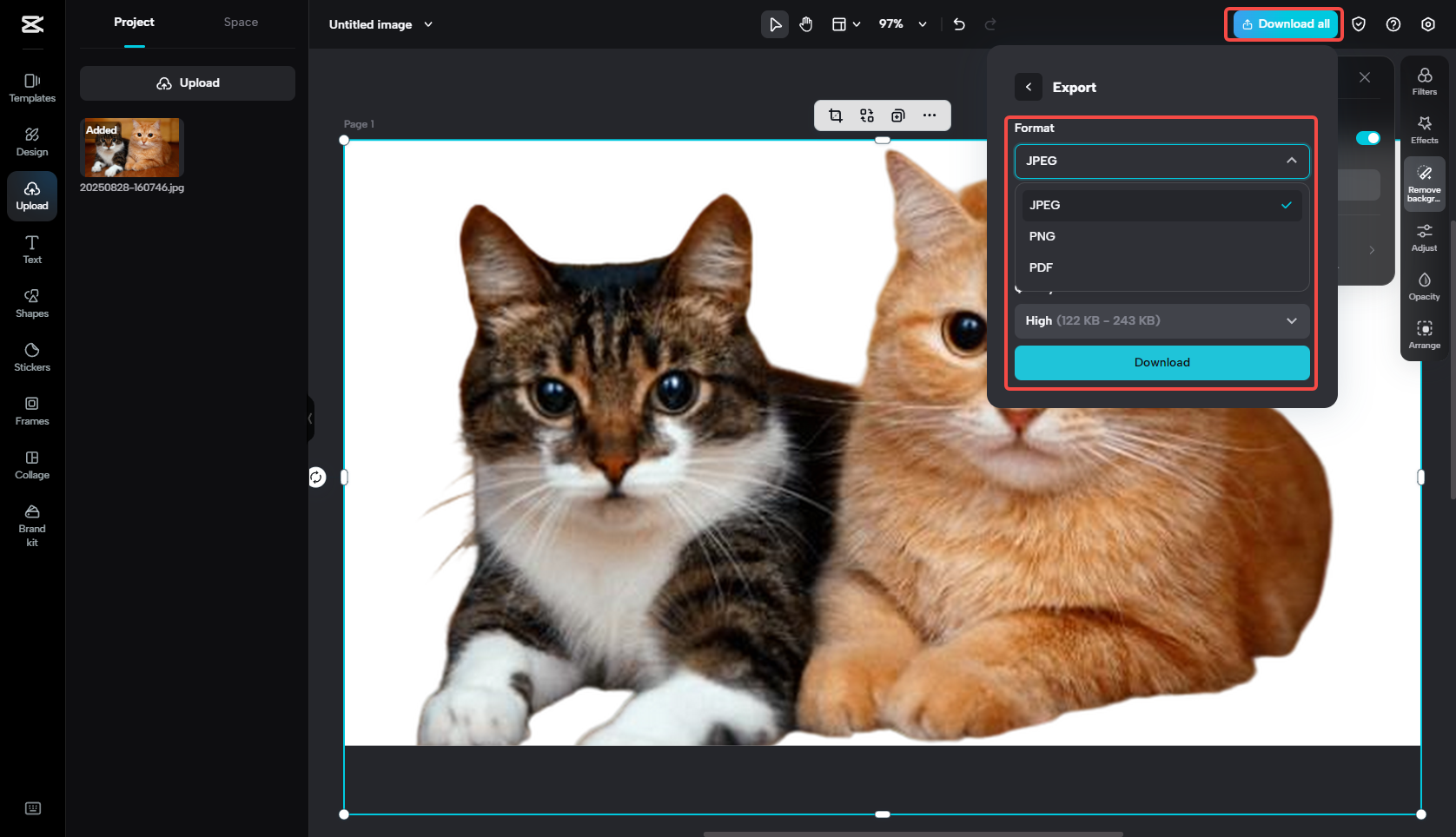Click the Download button in the Export panel

pyautogui.click(x=1161, y=362)
